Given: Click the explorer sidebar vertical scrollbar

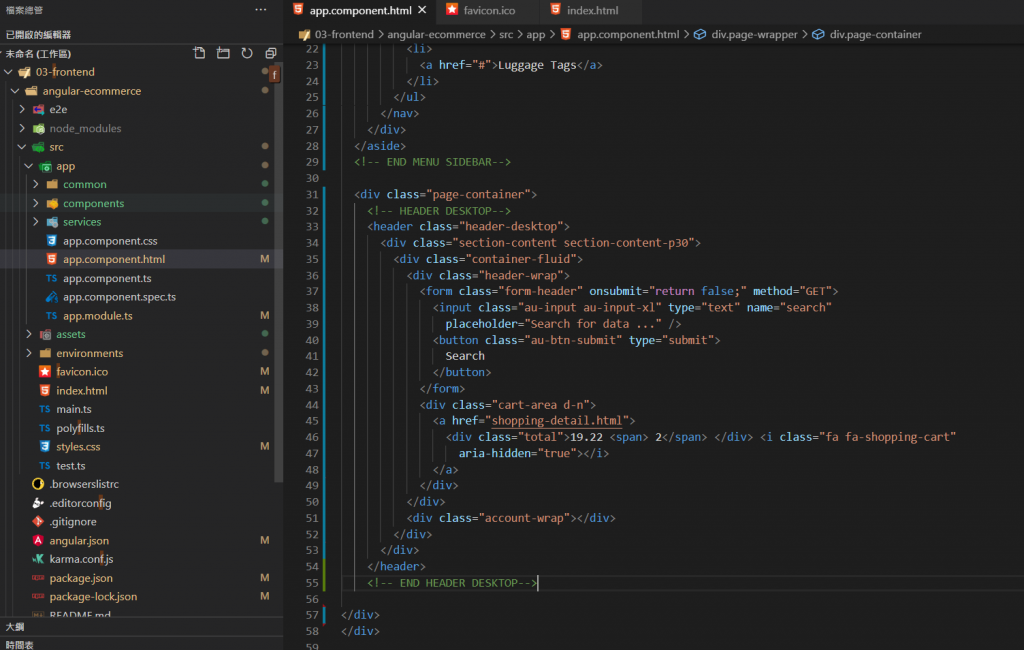Looking at the screenshot, I should pos(279,274).
